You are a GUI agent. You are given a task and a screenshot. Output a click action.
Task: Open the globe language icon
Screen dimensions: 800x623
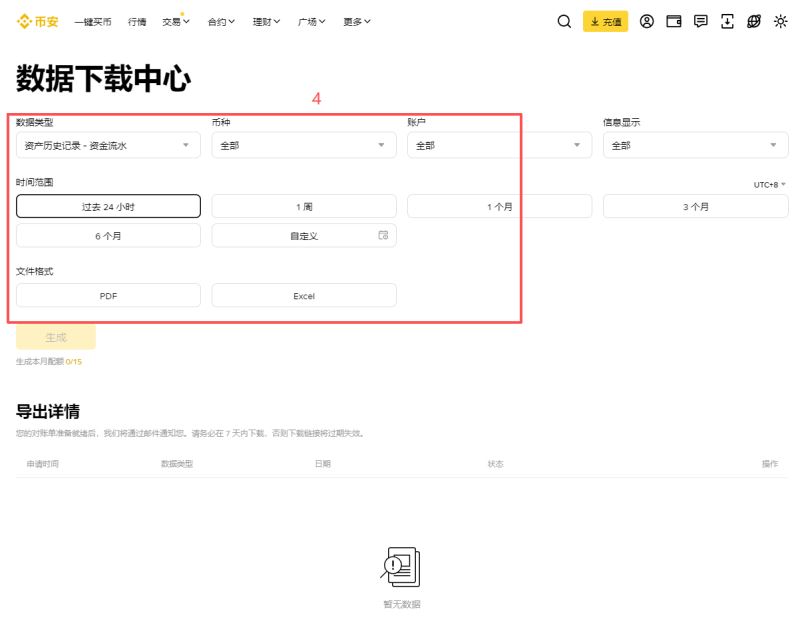pos(755,21)
